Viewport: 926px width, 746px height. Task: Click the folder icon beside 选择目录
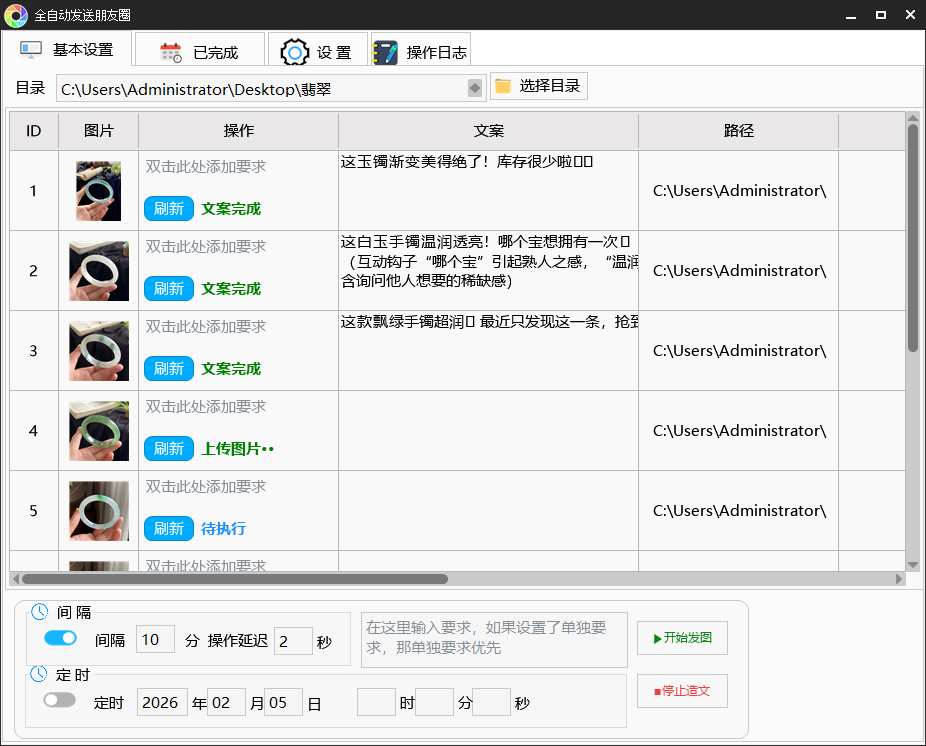pos(502,85)
